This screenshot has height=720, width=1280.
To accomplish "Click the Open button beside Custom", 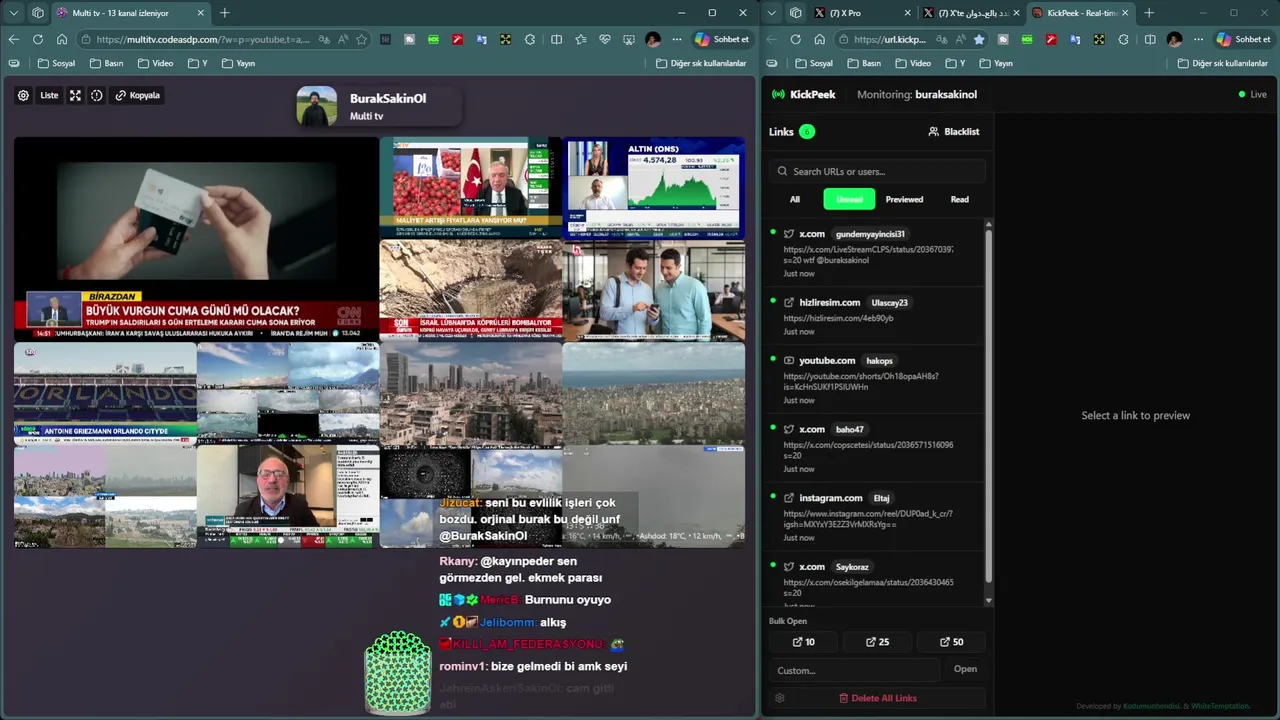I will click(x=965, y=669).
